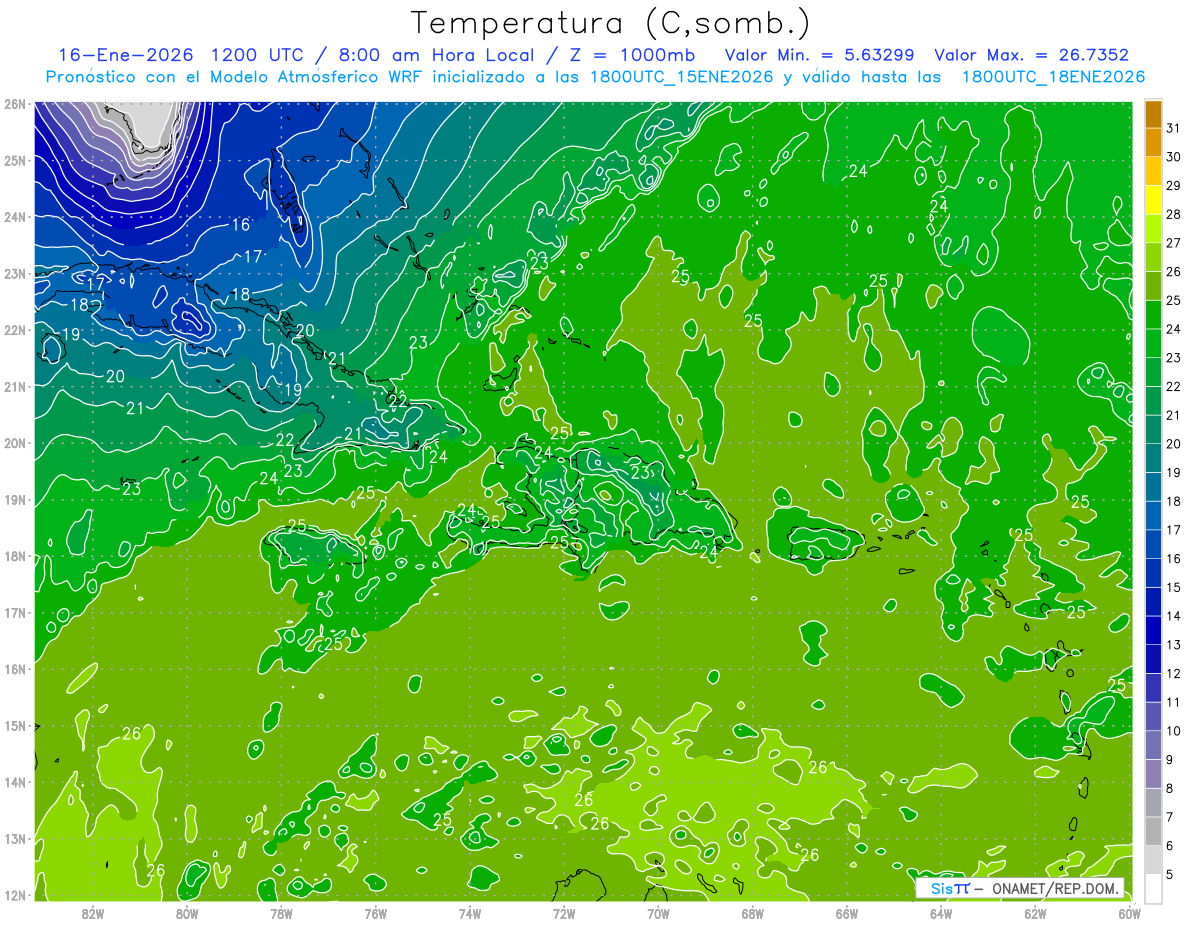Viewport: 1200px width, 927px height.
Task: Click the "Valor Min. = 5.63299" text
Action: click(818, 55)
